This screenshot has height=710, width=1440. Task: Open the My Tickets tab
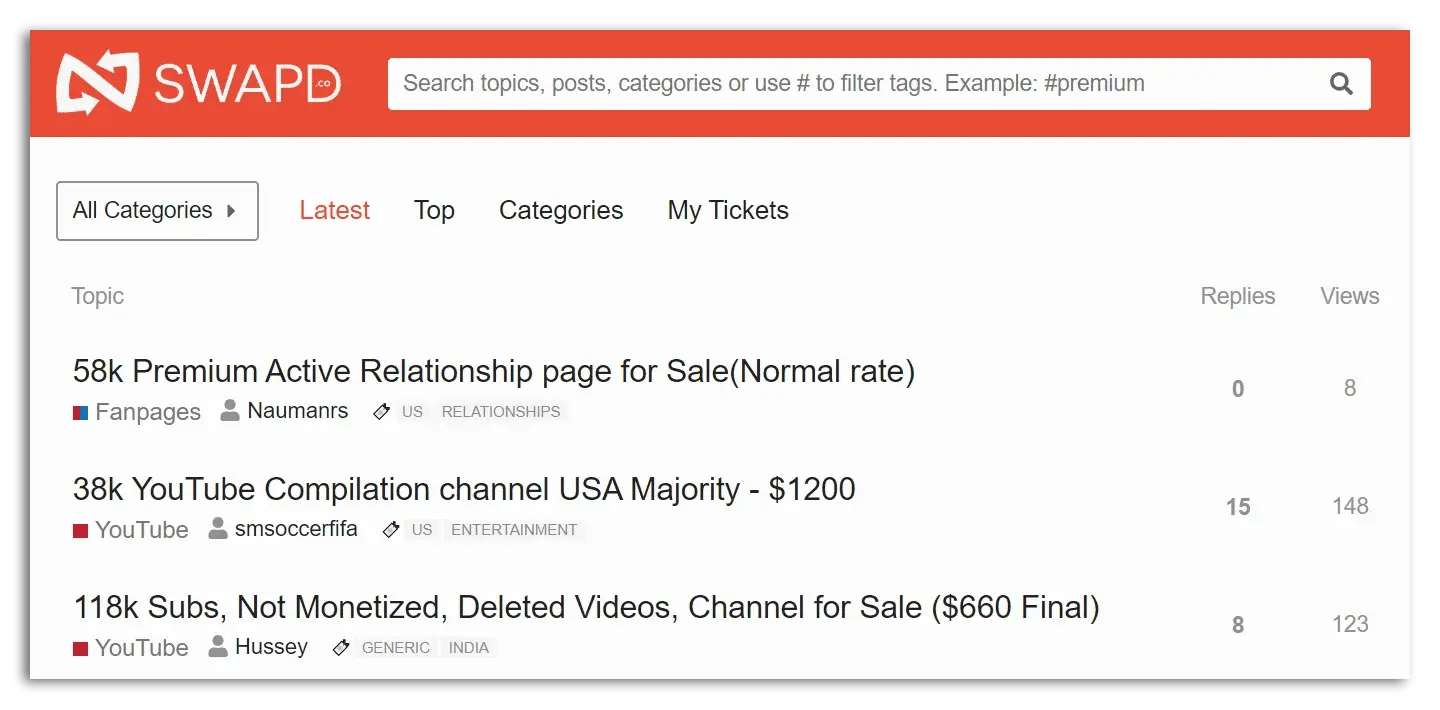(728, 211)
